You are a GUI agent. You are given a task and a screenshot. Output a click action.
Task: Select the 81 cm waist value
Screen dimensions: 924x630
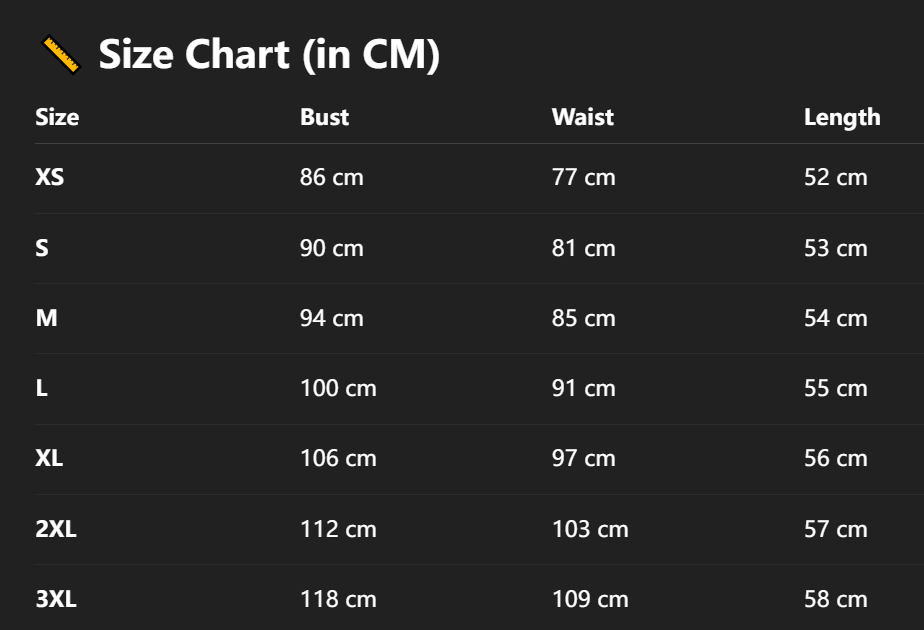pos(583,248)
